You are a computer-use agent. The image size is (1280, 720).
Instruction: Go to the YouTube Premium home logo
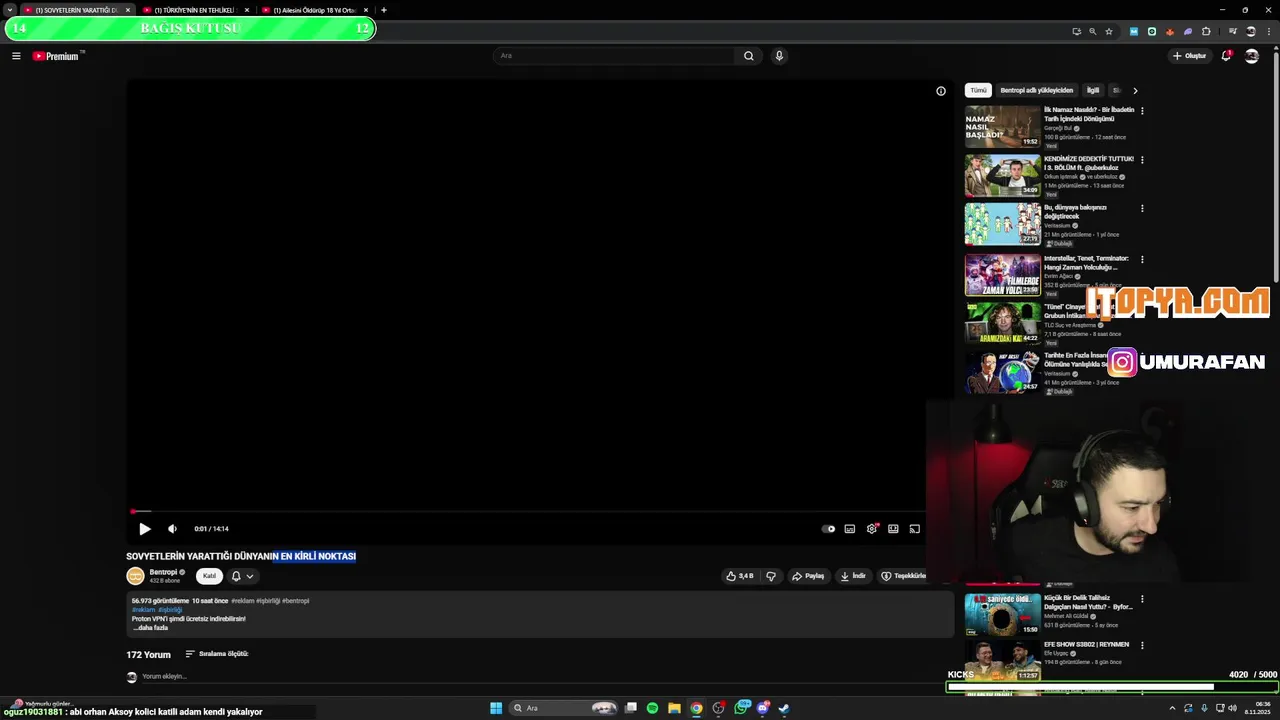coord(56,56)
